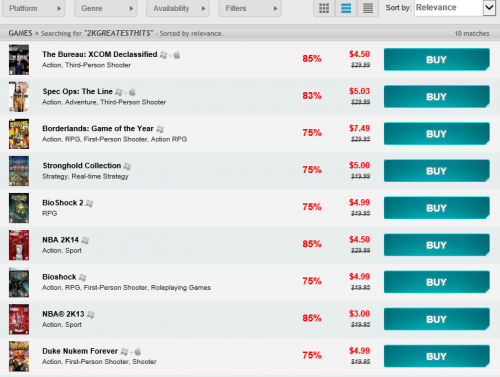The image size is (500, 377).
Task: Click the $5.03 sale price
Action: (359, 91)
